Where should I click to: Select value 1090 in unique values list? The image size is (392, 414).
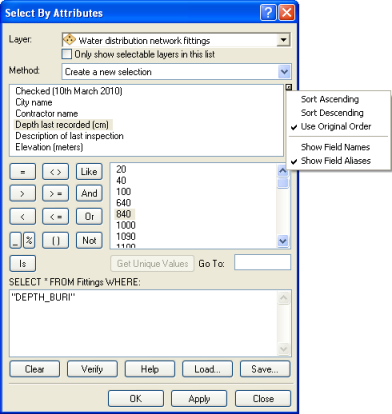tap(126, 236)
